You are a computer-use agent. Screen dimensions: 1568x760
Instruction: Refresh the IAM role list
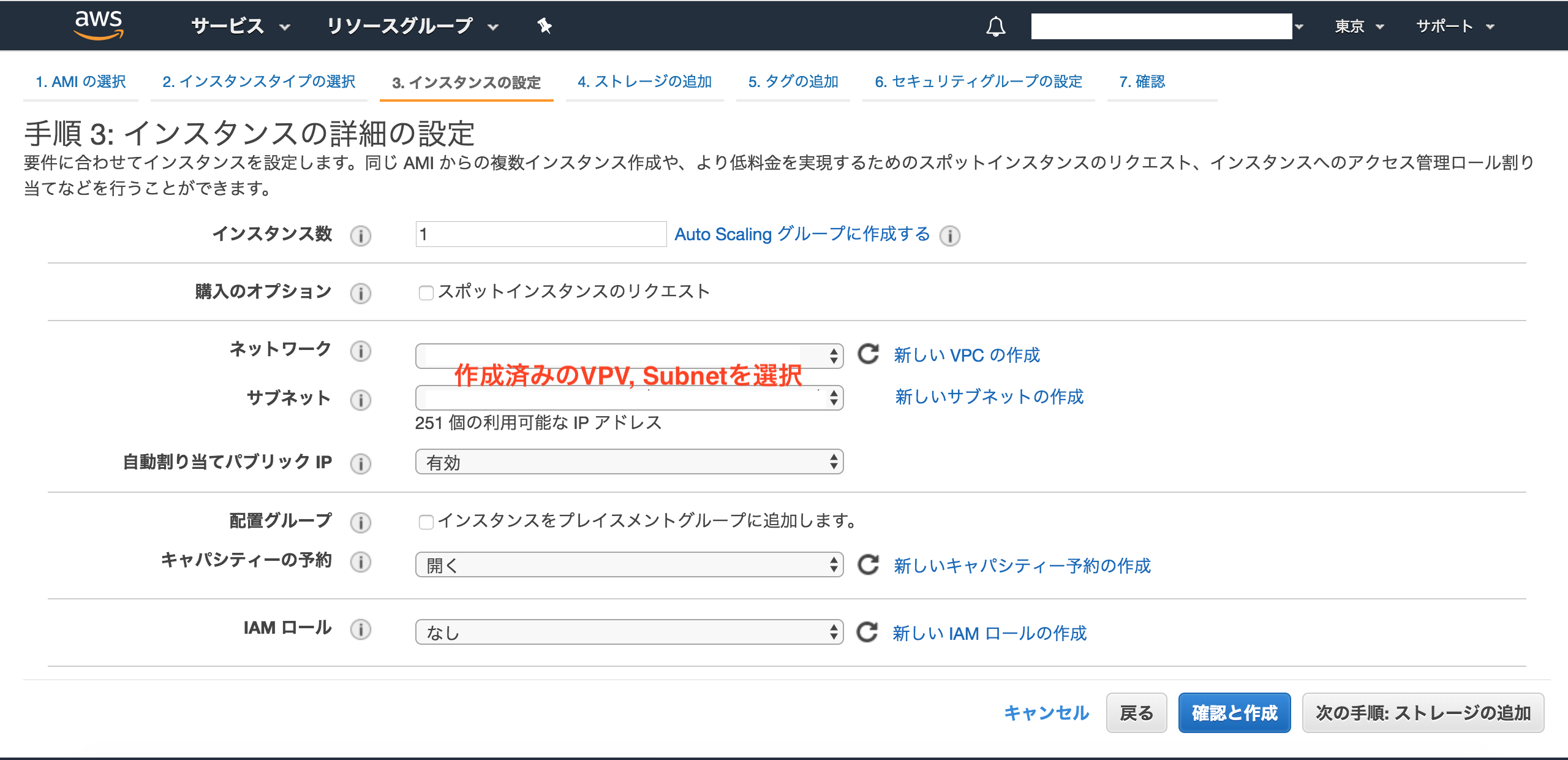coord(867,632)
